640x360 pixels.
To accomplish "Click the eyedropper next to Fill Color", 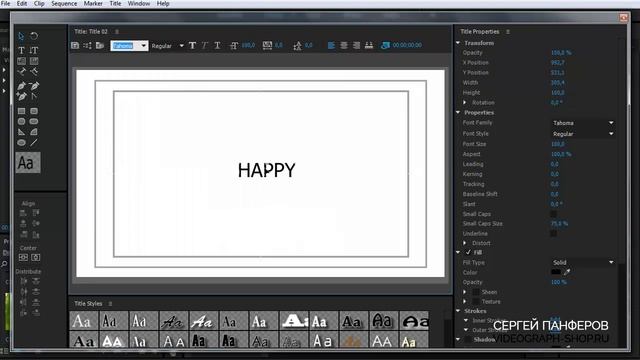I will pyautogui.click(x=567, y=272).
